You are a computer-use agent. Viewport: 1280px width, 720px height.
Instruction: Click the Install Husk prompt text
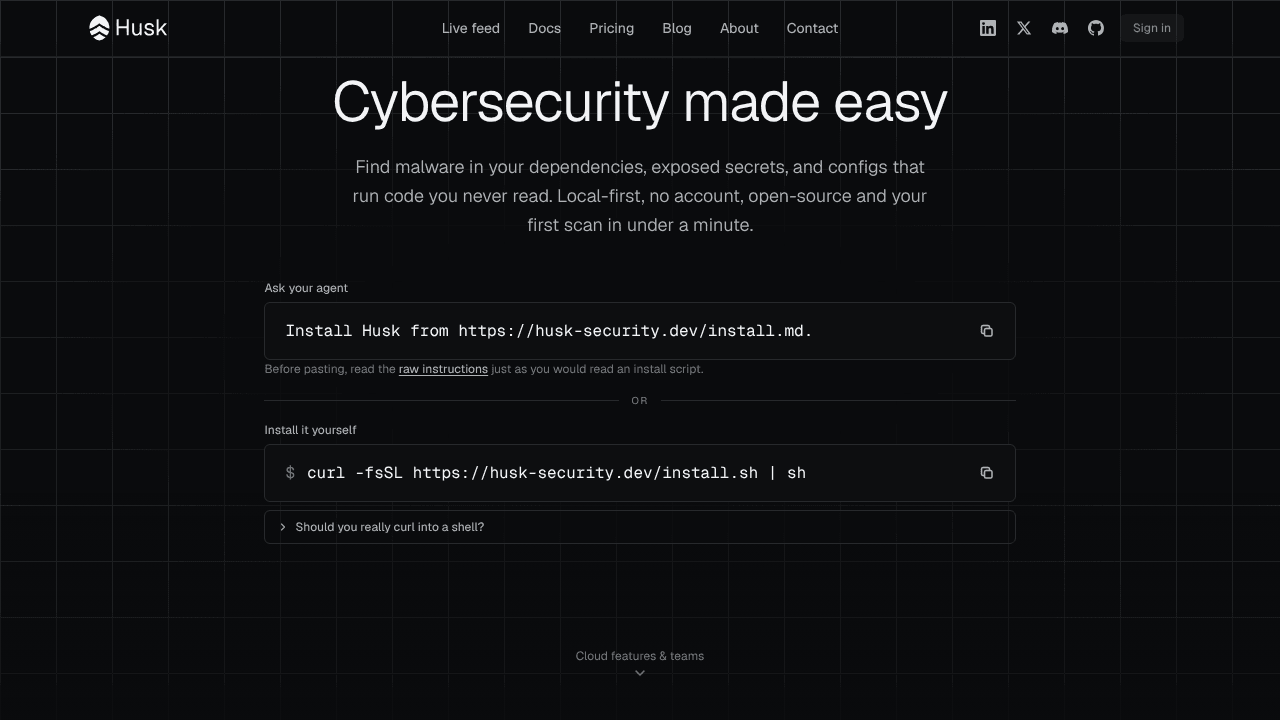[x=549, y=331]
